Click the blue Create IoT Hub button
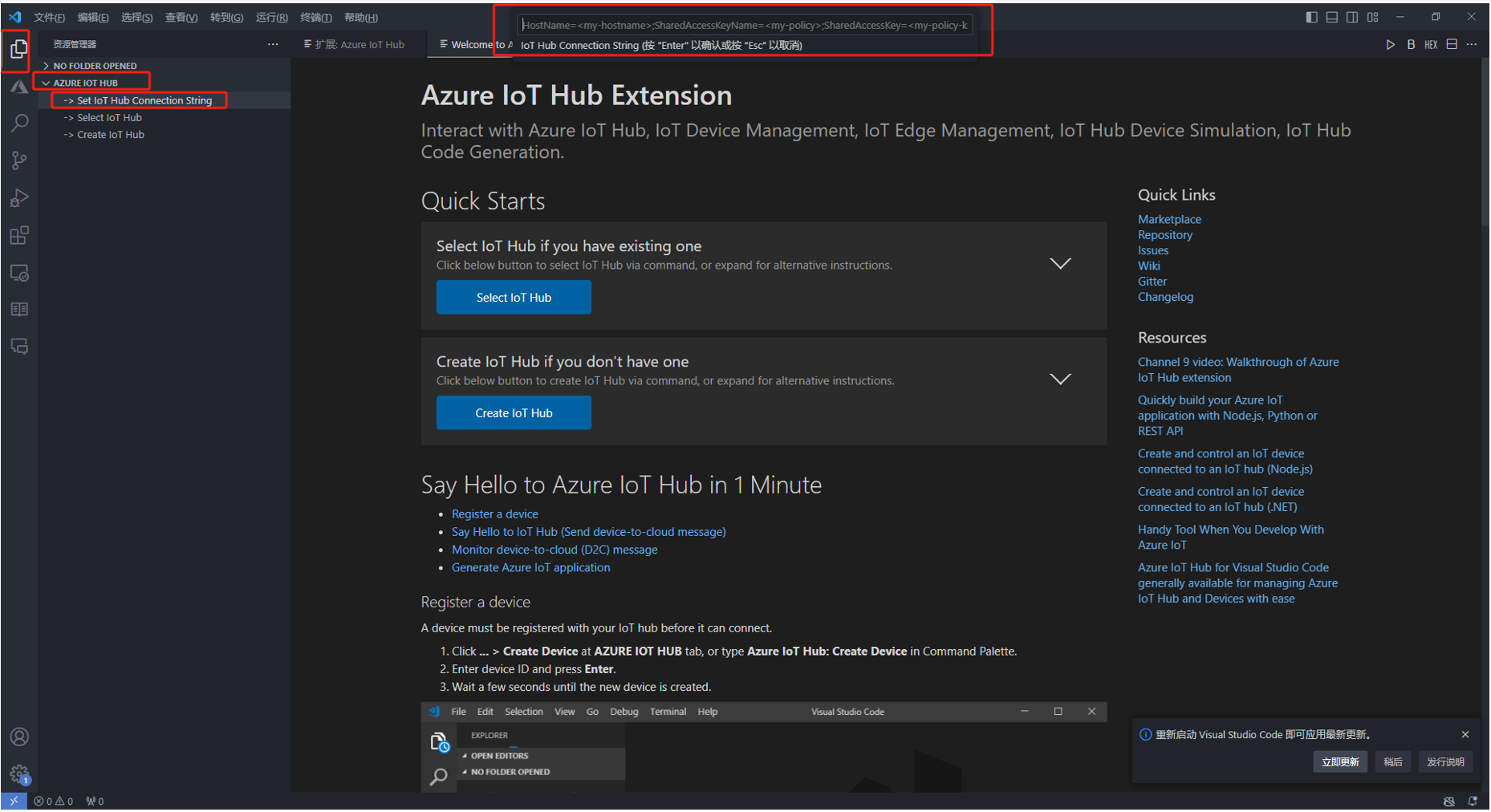Viewport: 1491px width, 812px height. coord(514,412)
